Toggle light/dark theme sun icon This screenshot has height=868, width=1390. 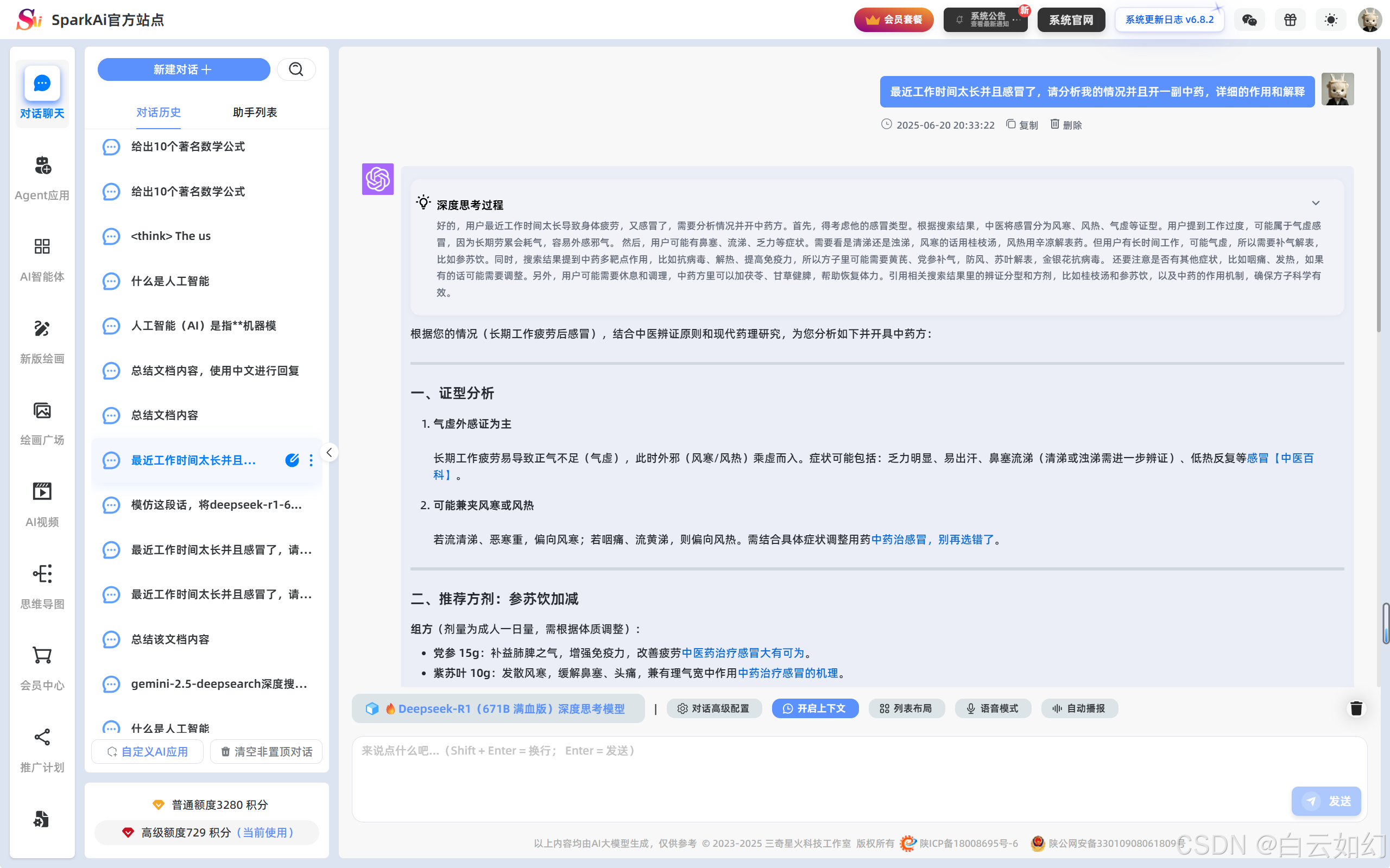[1331, 20]
